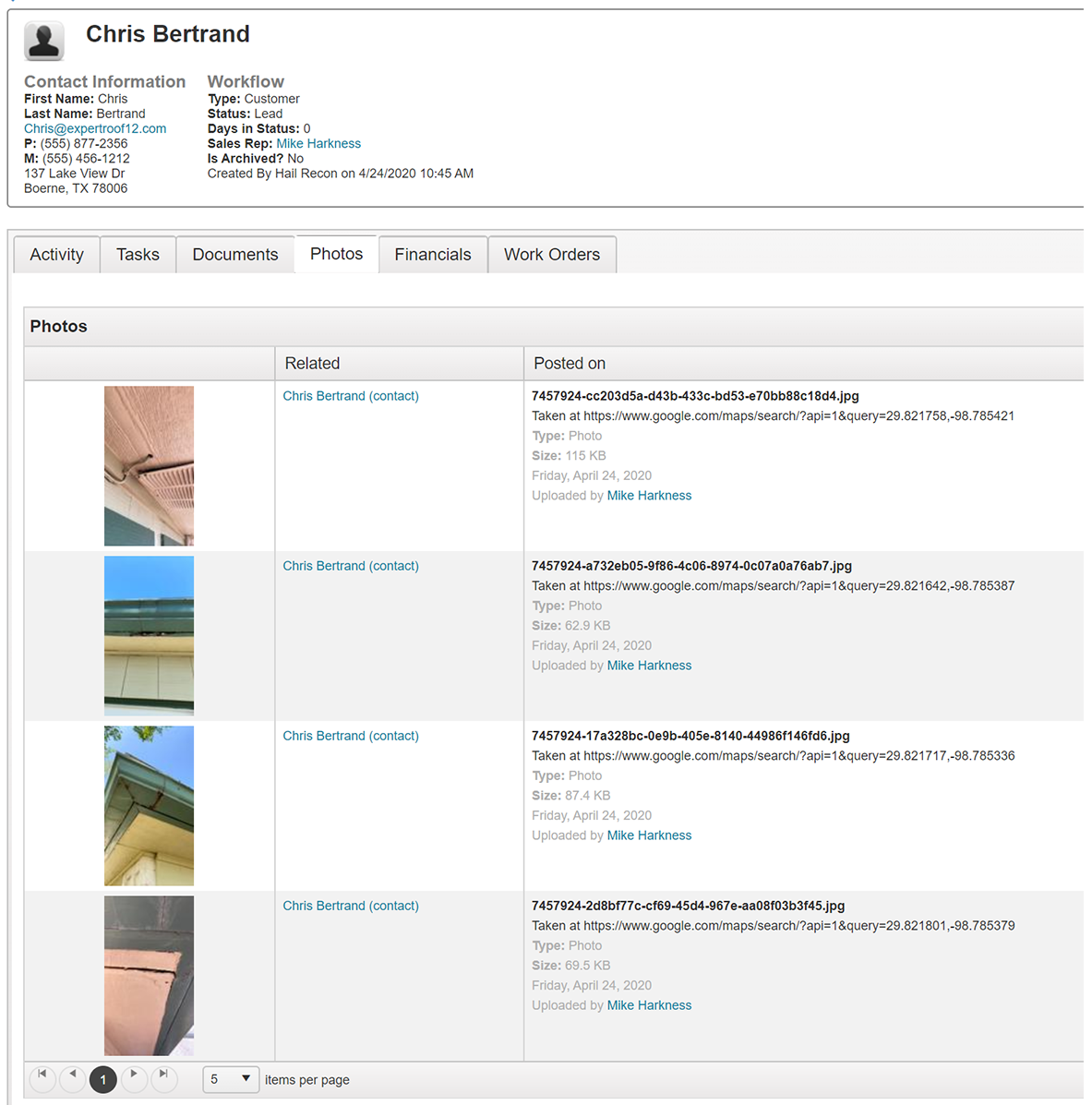Switch to the Financials tab
Screen dimensions: 1092x1105
point(432,255)
